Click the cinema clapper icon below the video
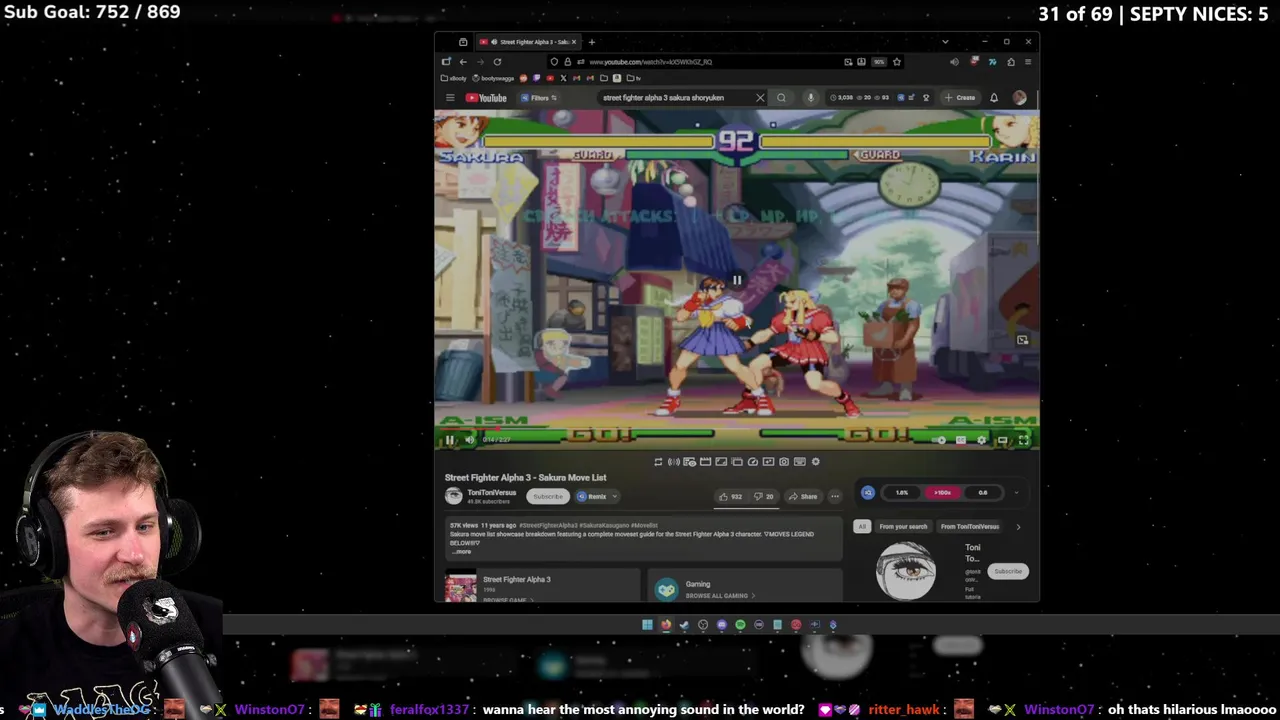 (x=705, y=461)
